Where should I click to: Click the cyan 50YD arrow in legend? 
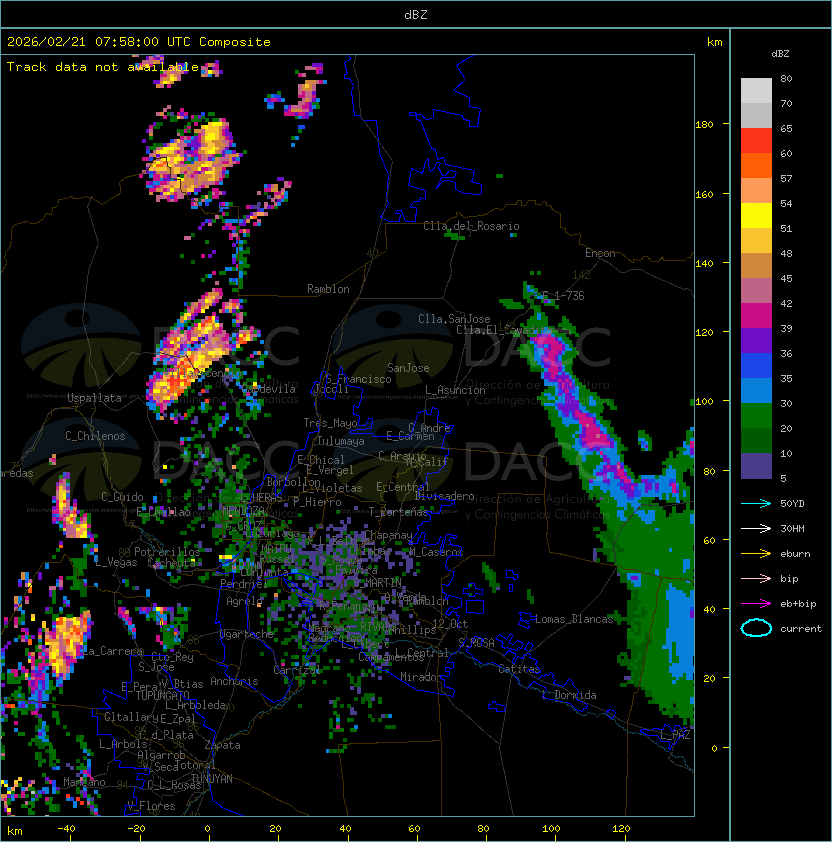pos(756,503)
